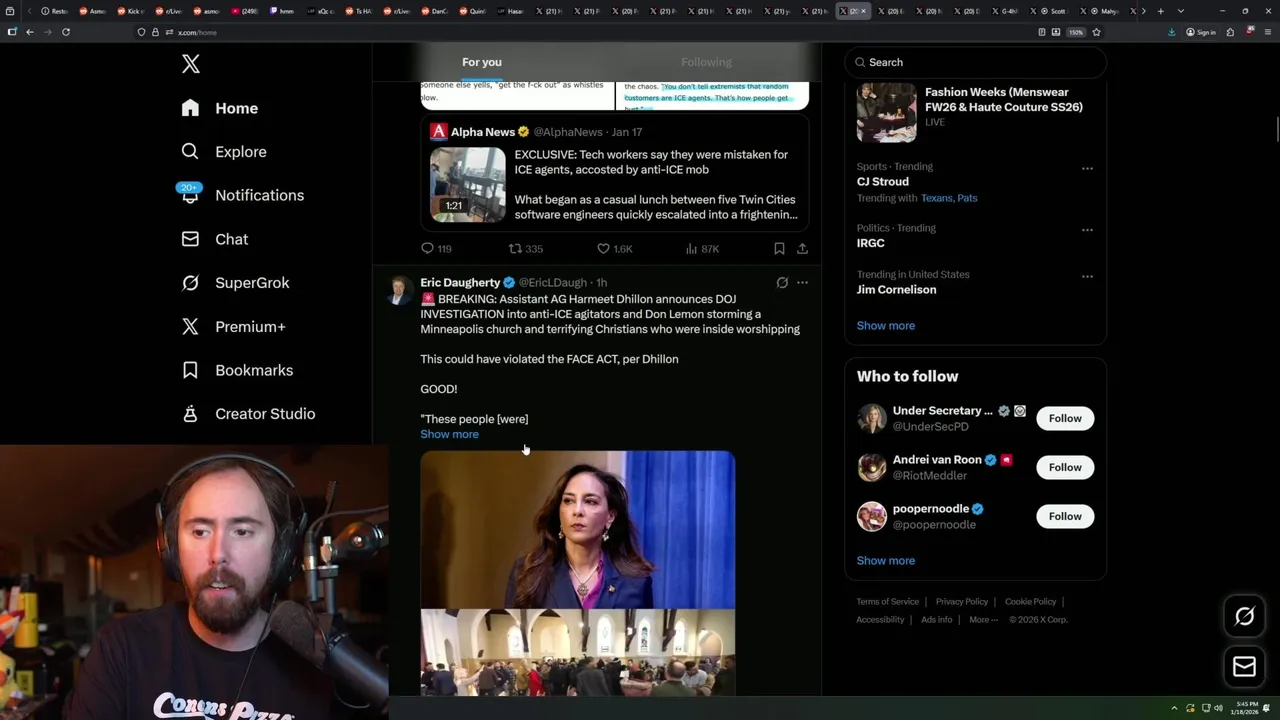Open more options for IRGC trend
Image resolution: width=1280 pixels, height=720 pixels.
[x=1087, y=229]
